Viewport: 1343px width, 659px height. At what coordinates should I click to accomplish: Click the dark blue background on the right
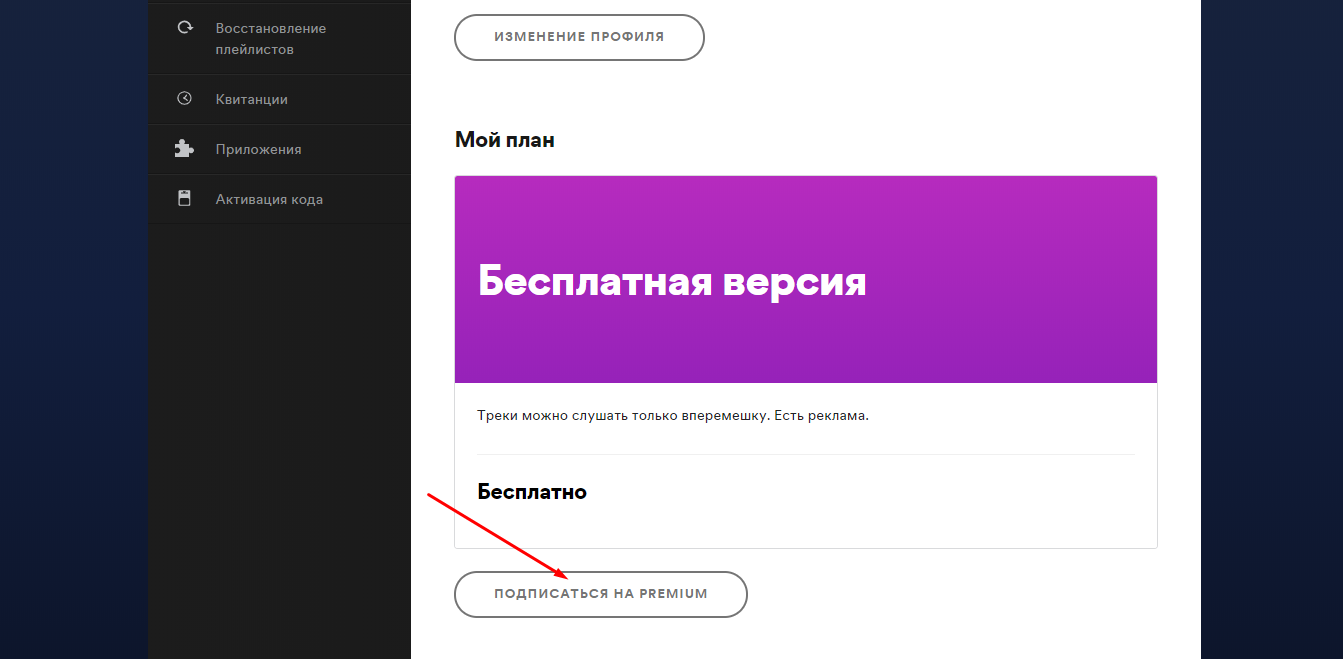(1270, 330)
